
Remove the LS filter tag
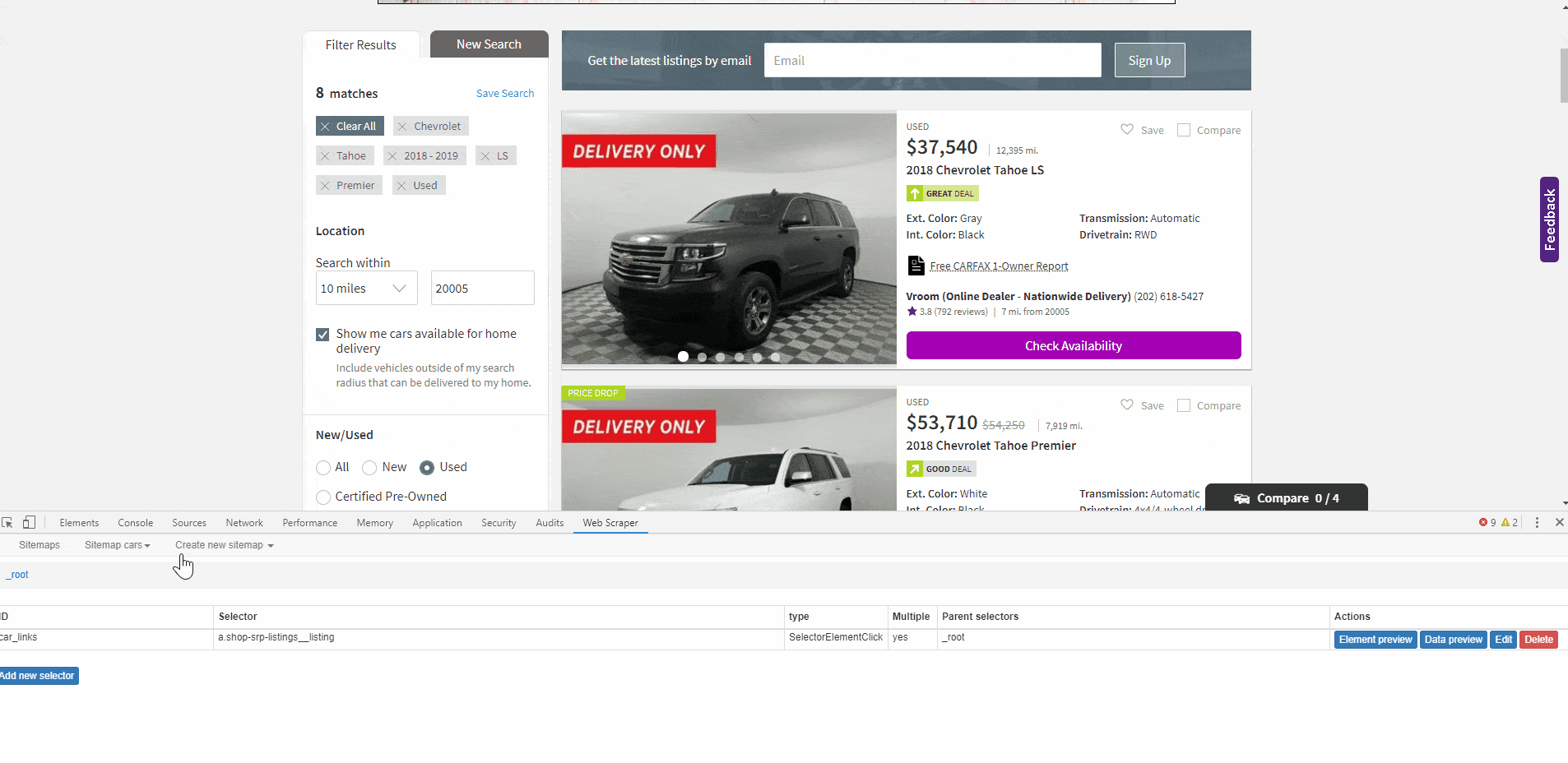pyautogui.click(x=485, y=156)
